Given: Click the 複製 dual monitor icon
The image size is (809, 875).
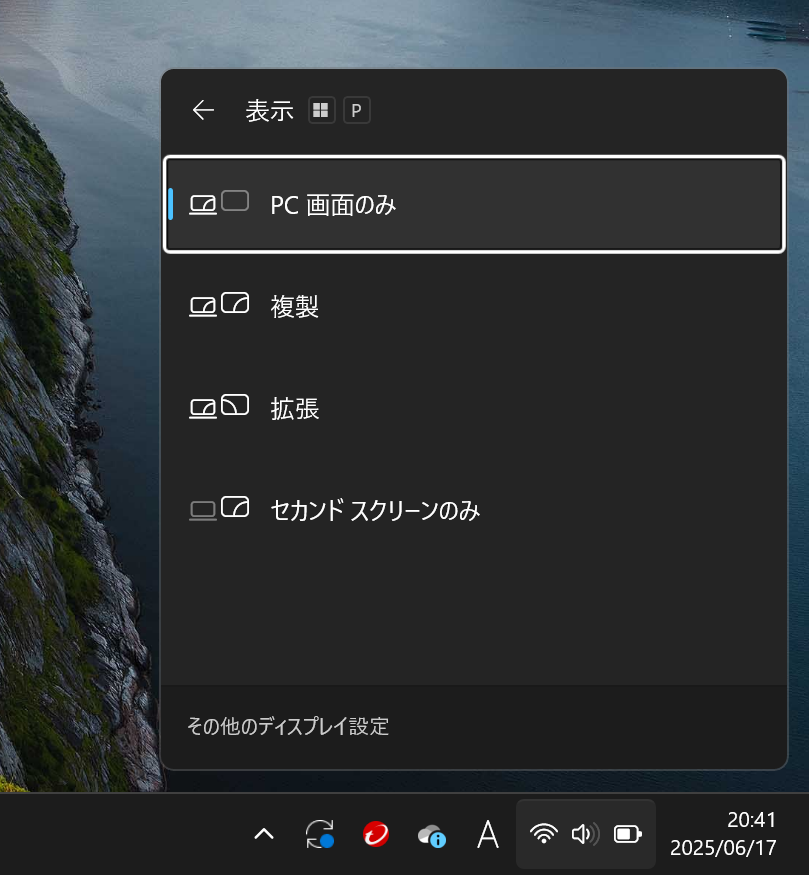Looking at the screenshot, I should pyautogui.click(x=219, y=305).
